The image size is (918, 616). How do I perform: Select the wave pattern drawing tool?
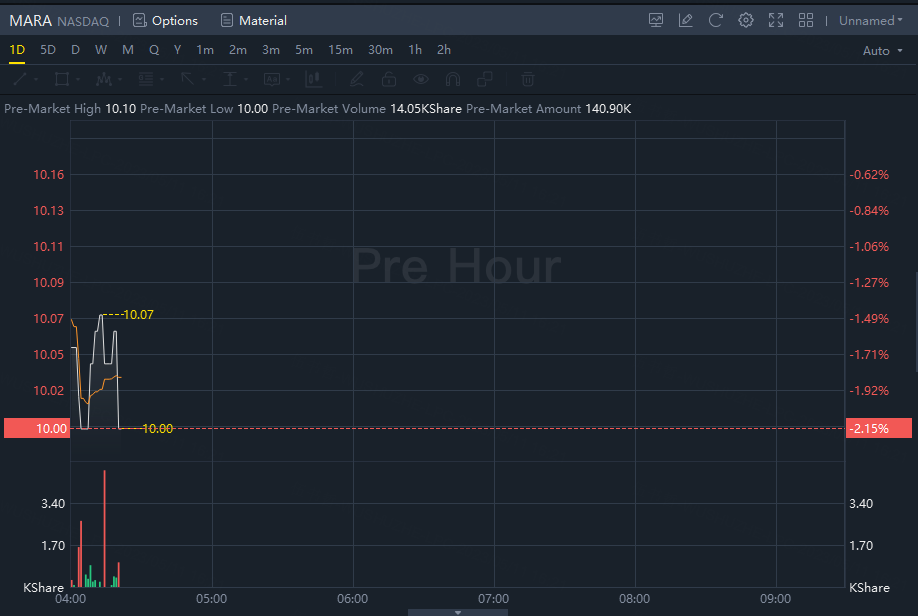tap(104, 79)
